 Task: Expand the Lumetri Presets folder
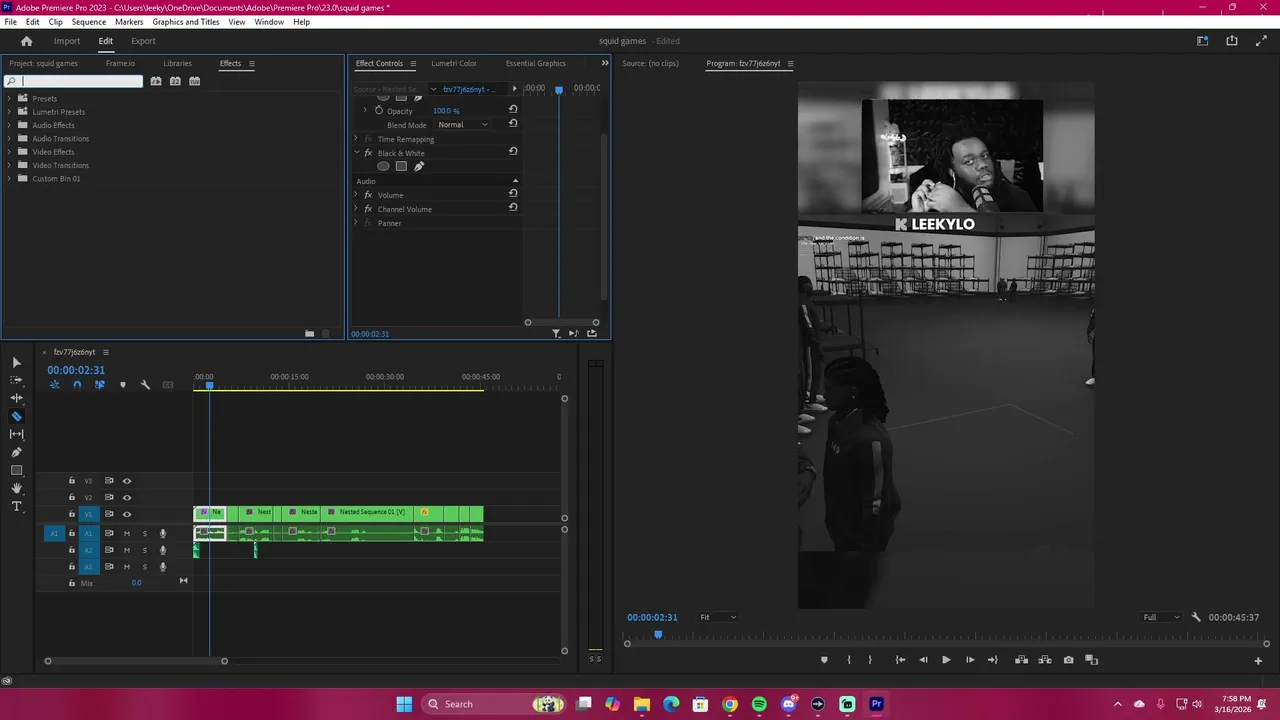tap(9, 111)
